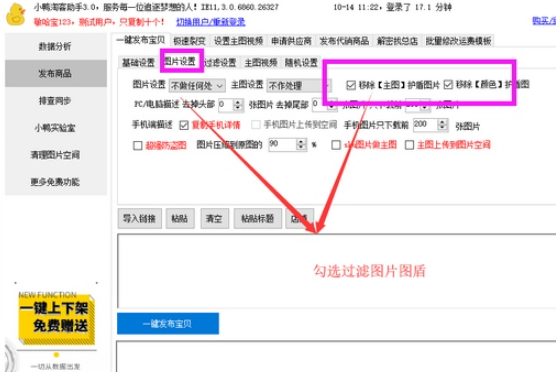
Task: Open 更多免费功能 in the sidebar
Action: 55,182
